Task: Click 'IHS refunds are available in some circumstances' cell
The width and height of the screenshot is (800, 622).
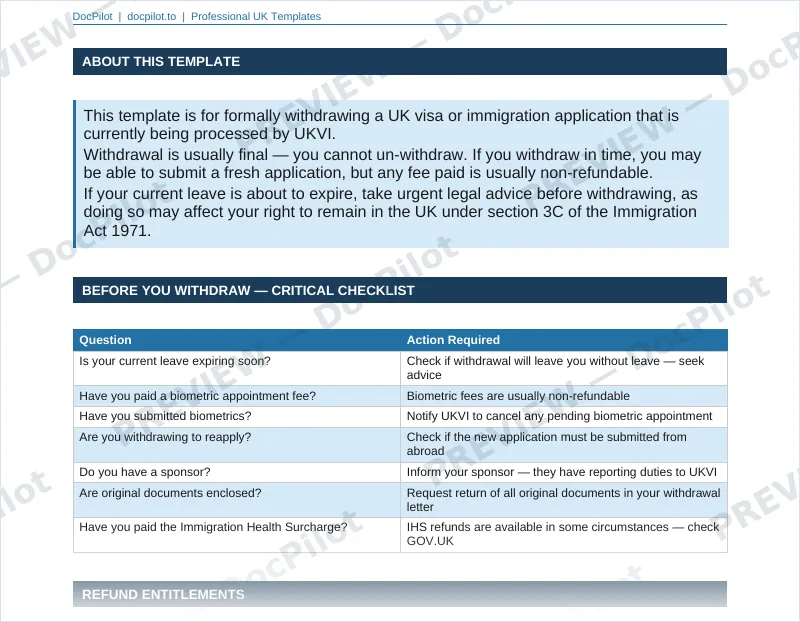Action: click(x=564, y=535)
